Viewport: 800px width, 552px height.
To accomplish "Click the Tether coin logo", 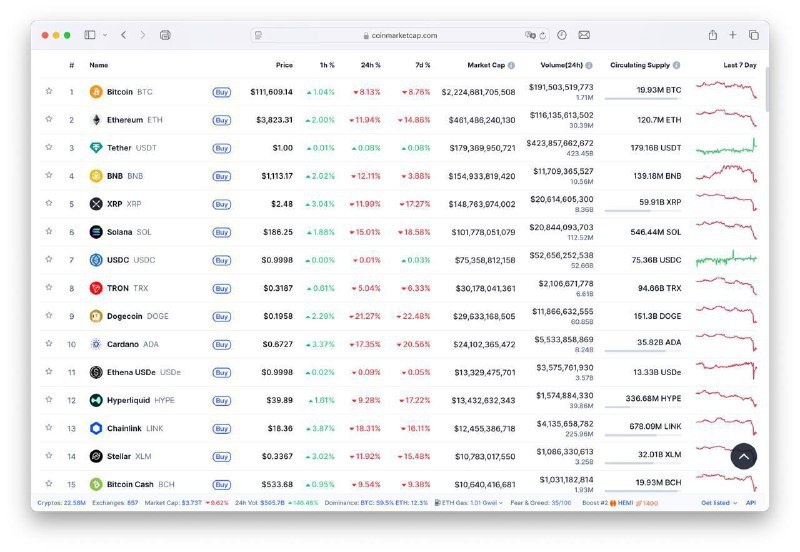I will click(x=96, y=148).
